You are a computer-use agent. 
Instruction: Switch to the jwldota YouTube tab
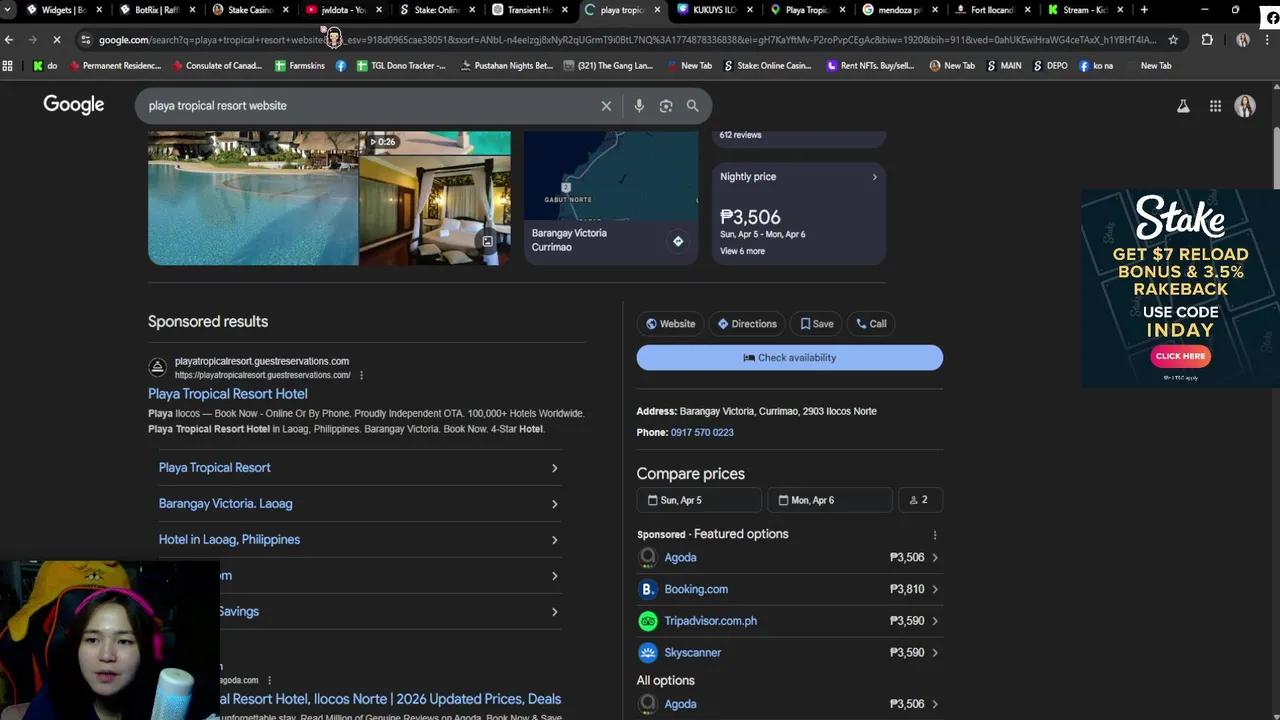[344, 10]
